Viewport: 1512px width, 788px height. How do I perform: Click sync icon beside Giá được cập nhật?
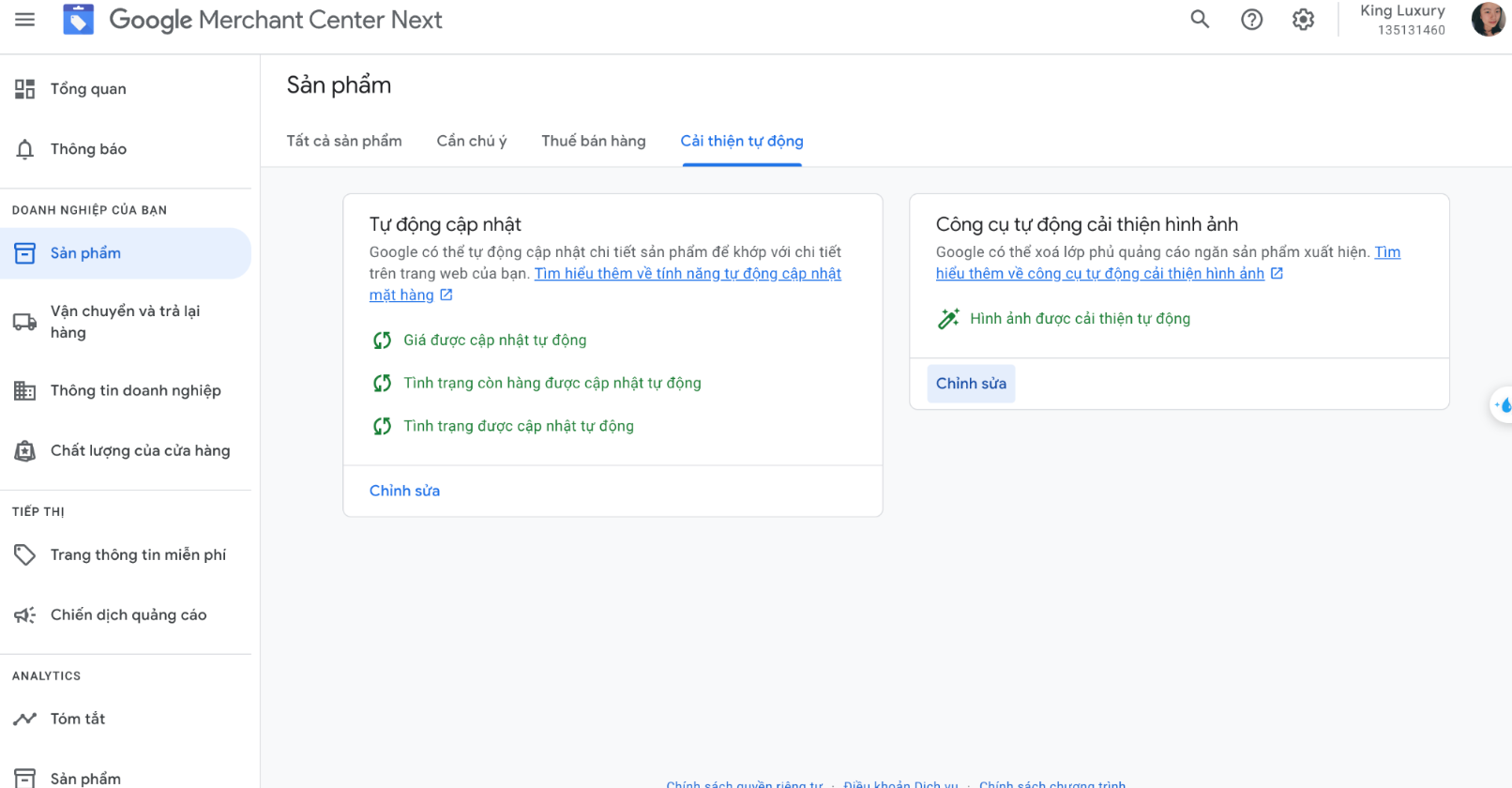[382, 341]
